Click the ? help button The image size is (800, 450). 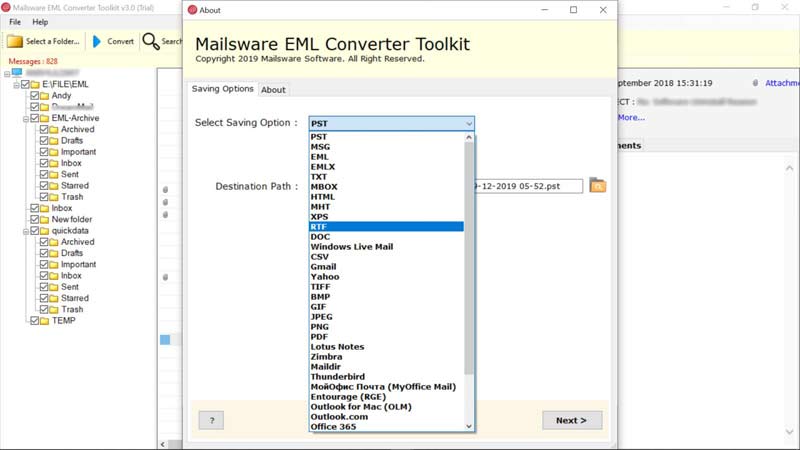[211, 420]
